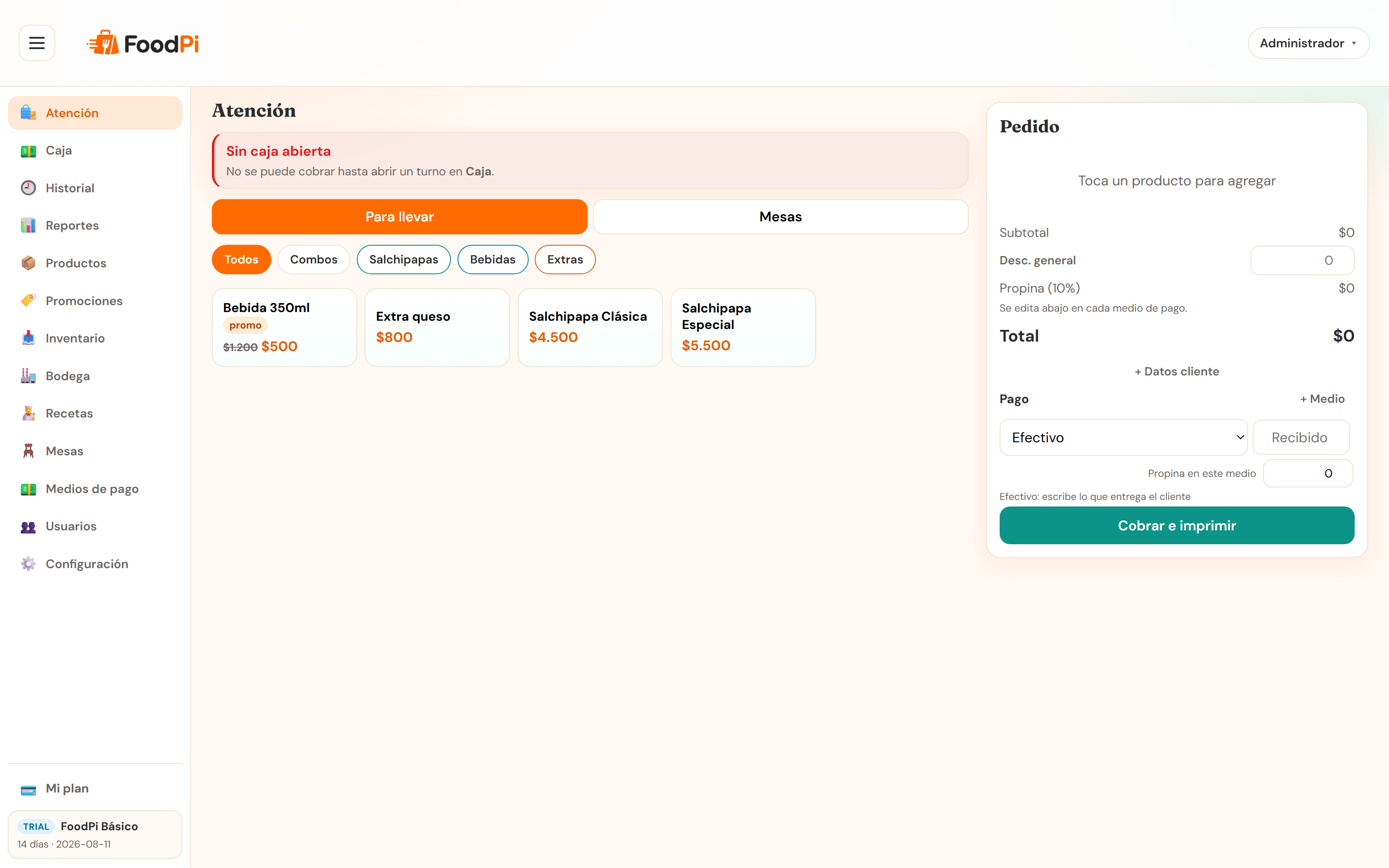The height and width of the screenshot is (868, 1389).
Task: Add Salchipapa Especial to the order
Action: coord(743,327)
